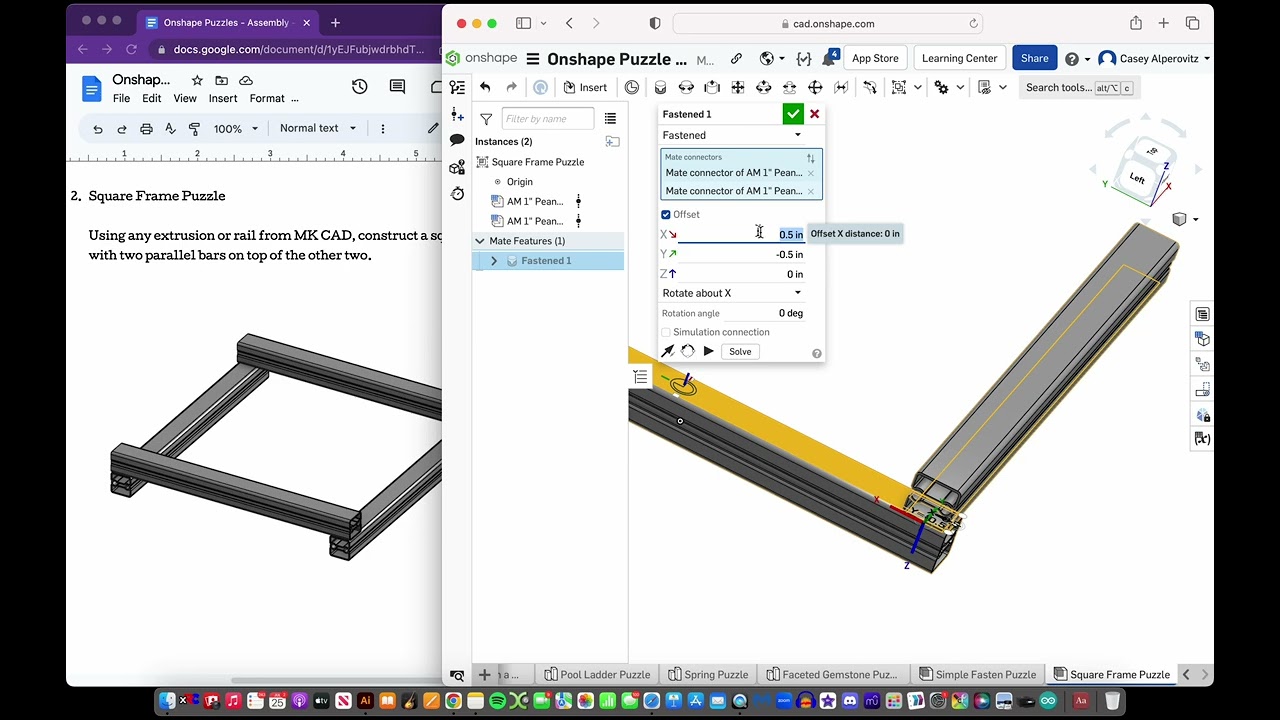Open the File menu in Google Docs
This screenshot has height=720, width=1280.
coord(121,98)
